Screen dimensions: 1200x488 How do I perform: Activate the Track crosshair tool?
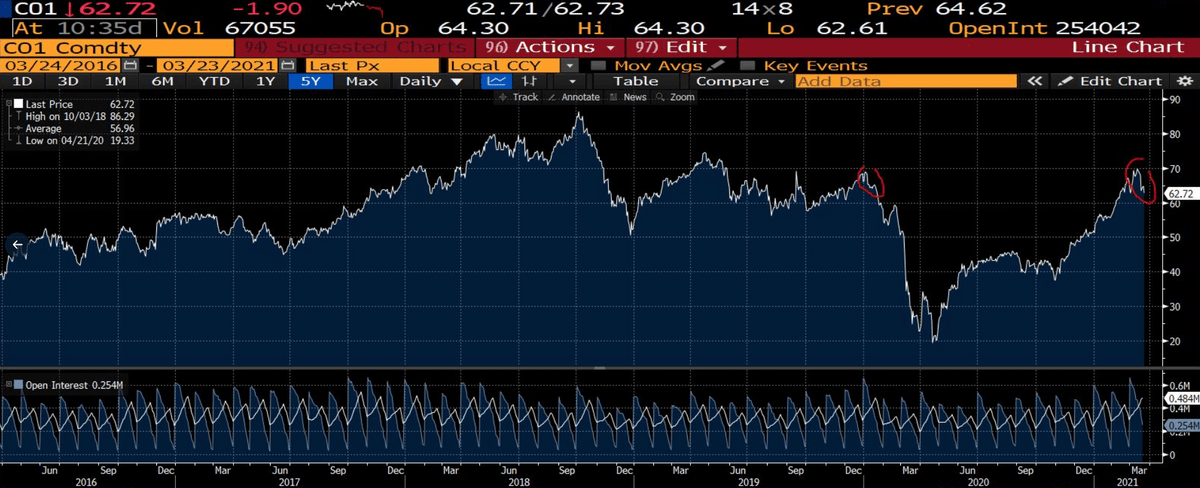(x=519, y=97)
